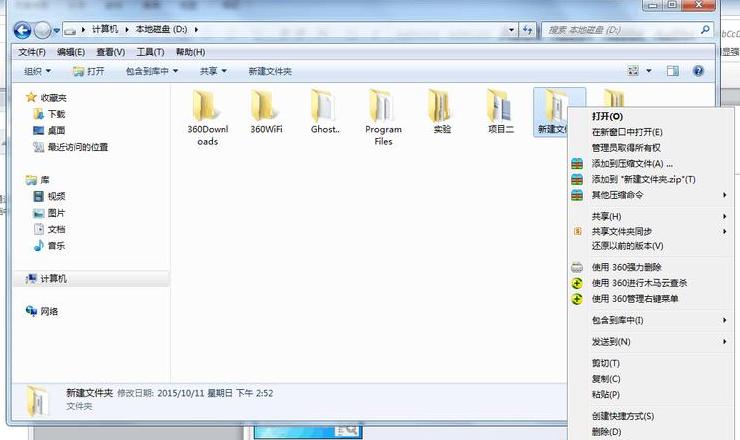740x440 pixels.
Task: Expand 共享文件夹同步 submenu
Action: click(x=651, y=231)
